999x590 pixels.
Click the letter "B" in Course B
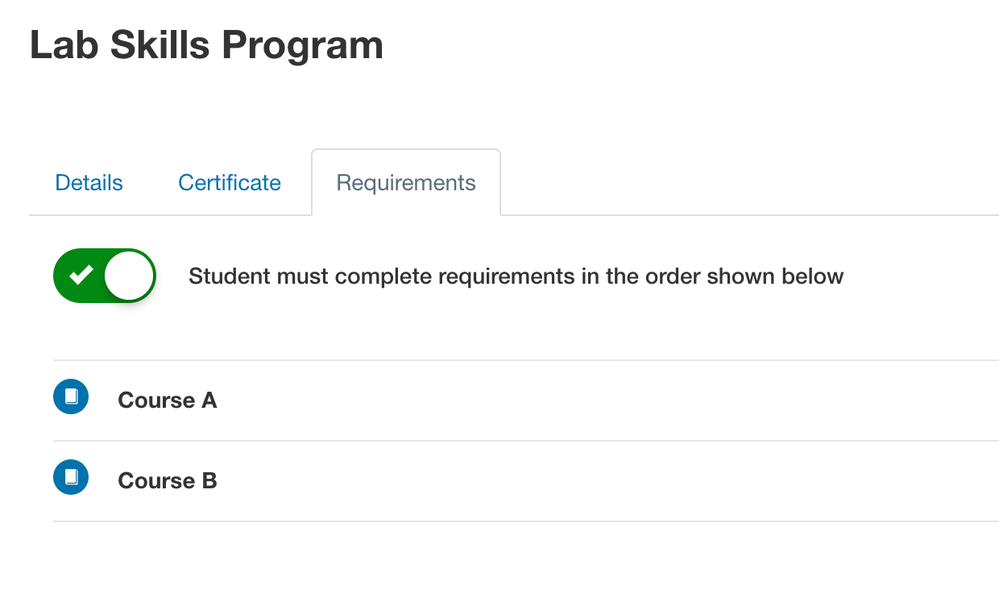(209, 481)
